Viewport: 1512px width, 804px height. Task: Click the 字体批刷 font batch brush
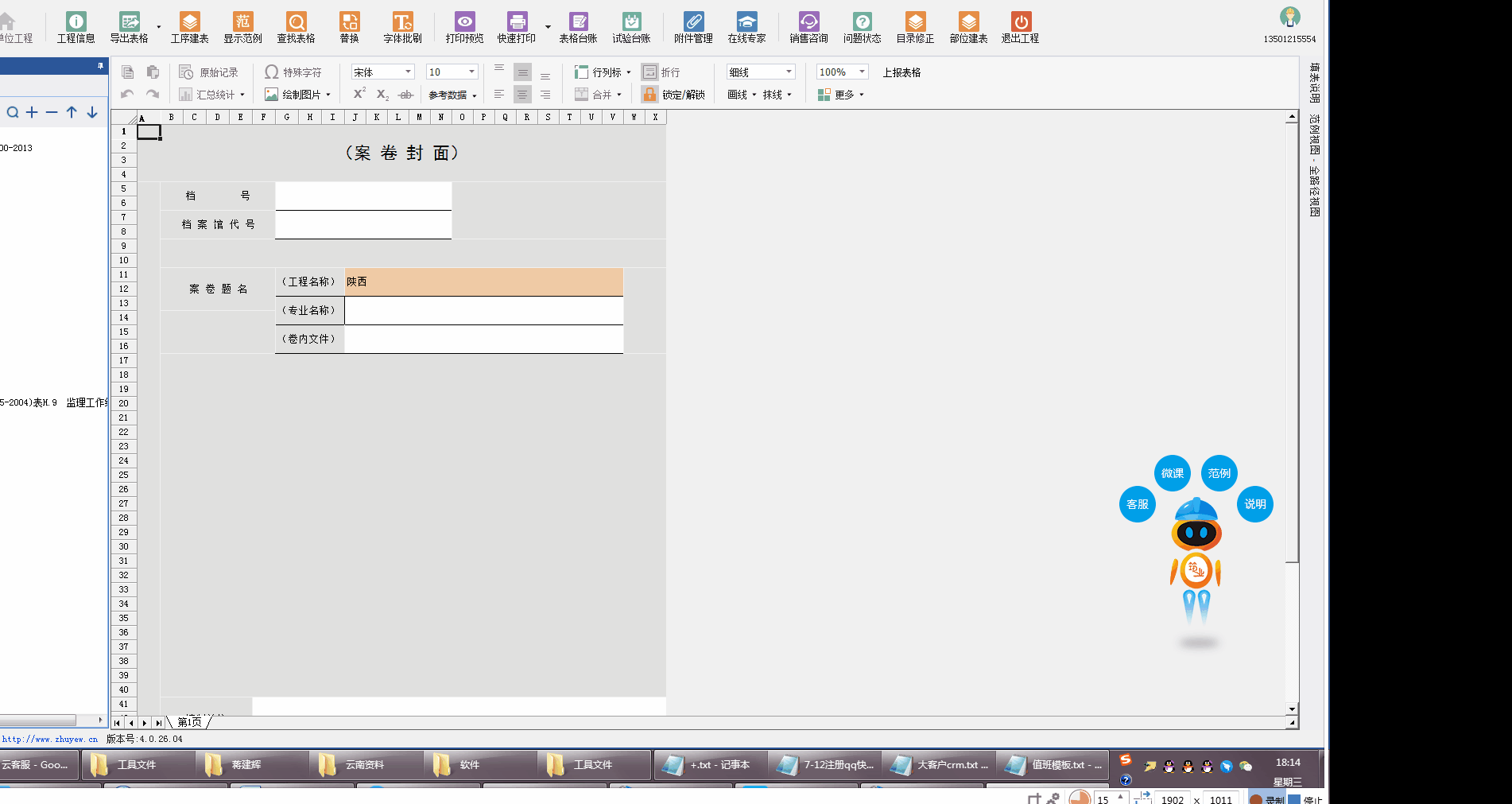click(x=402, y=27)
